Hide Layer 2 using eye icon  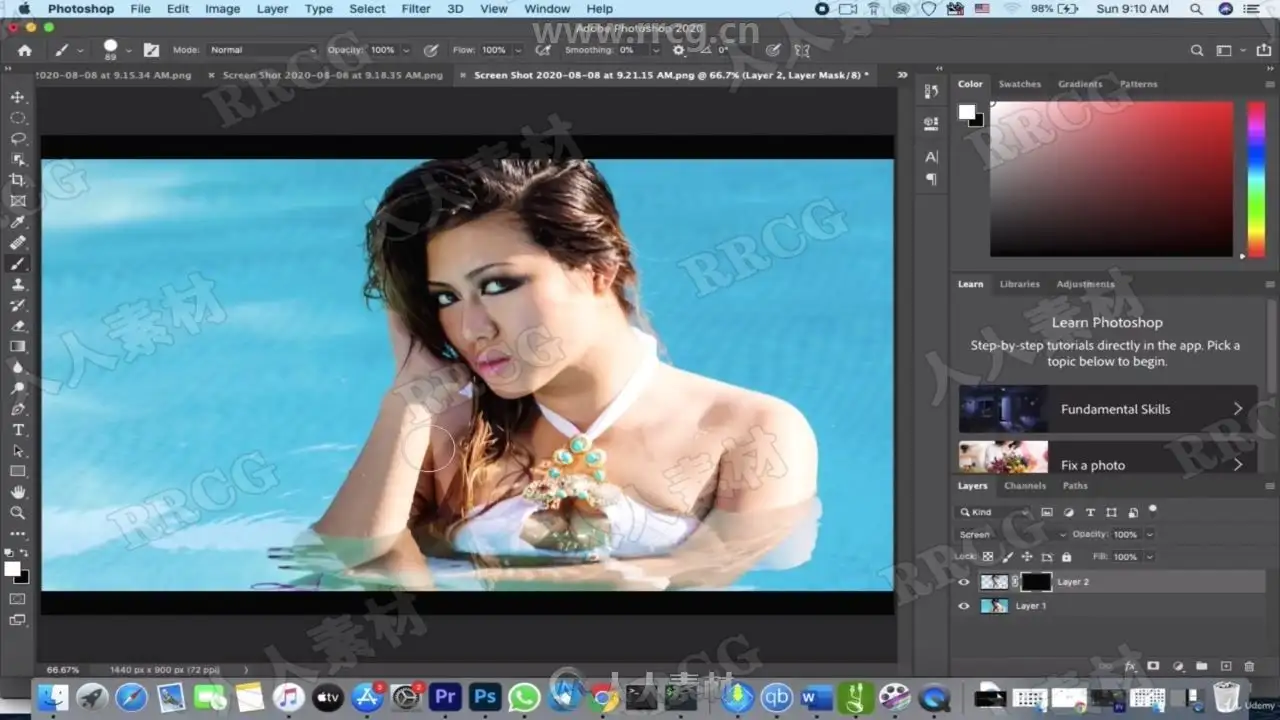[964, 582]
